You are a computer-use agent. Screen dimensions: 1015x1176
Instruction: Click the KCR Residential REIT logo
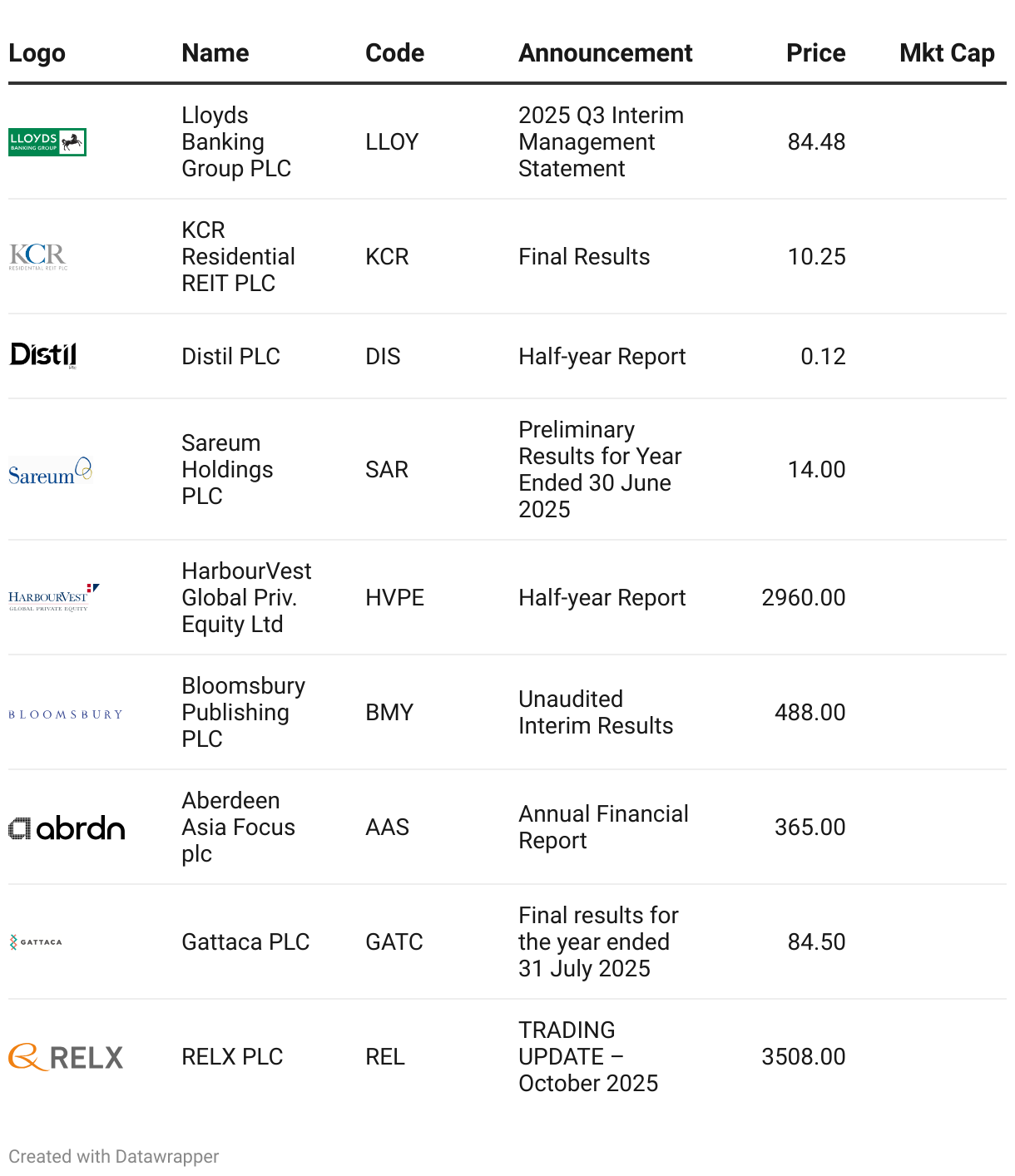click(38, 257)
